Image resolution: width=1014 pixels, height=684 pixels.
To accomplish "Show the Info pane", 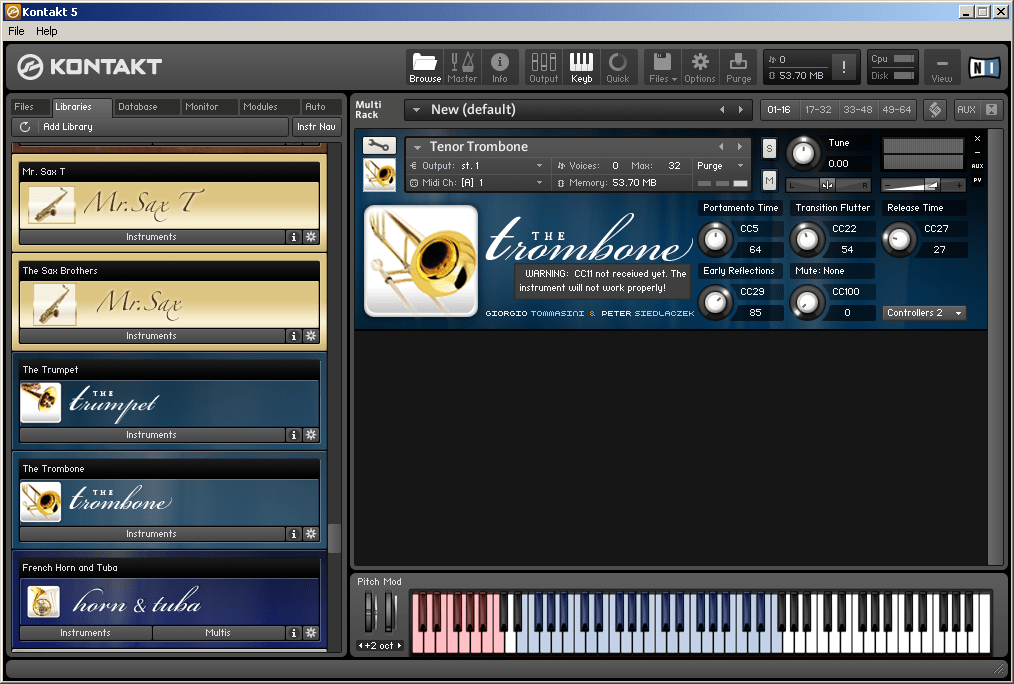I will pos(499,67).
